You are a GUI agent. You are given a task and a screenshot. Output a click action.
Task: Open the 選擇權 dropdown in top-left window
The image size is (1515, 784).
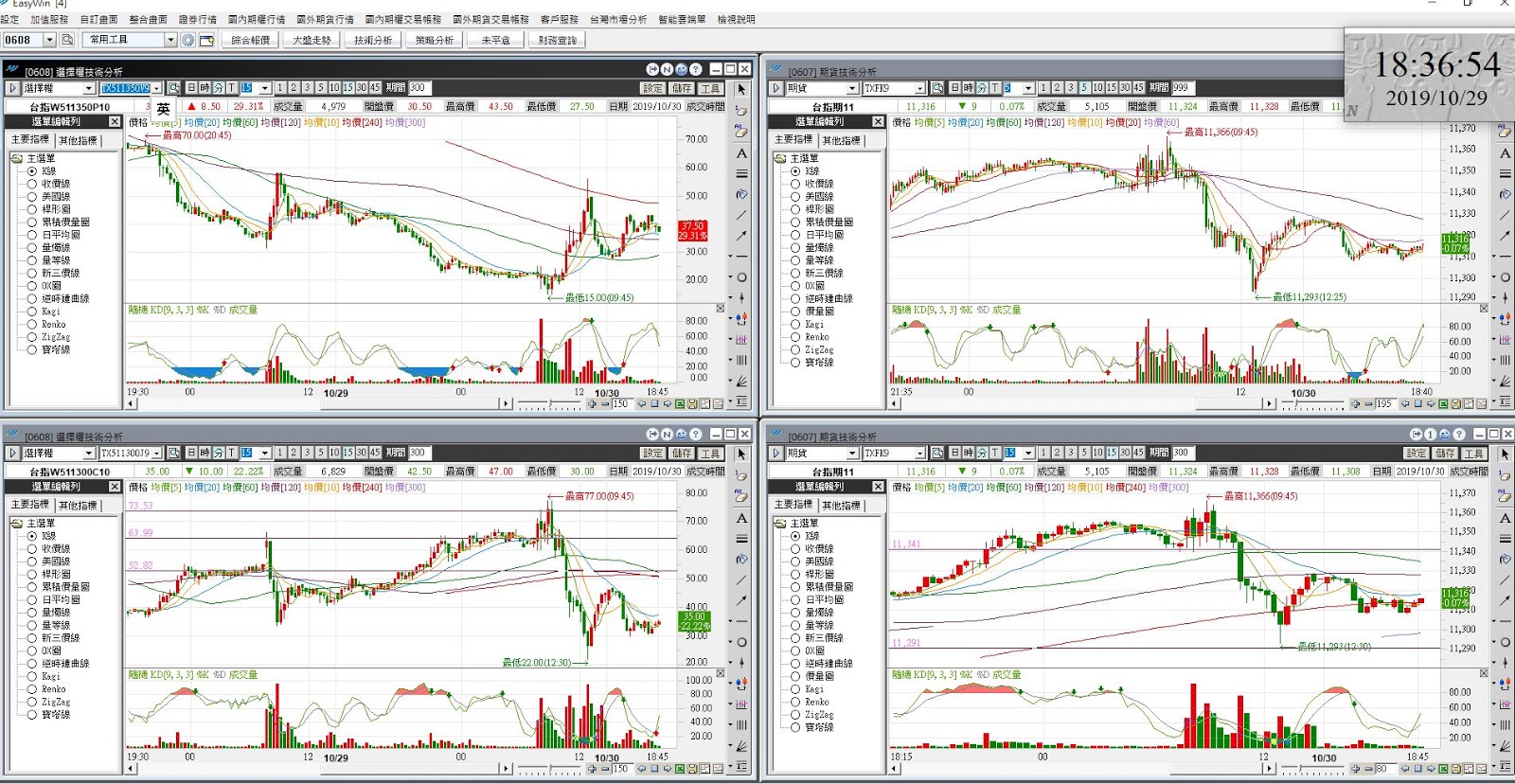[x=88, y=88]
